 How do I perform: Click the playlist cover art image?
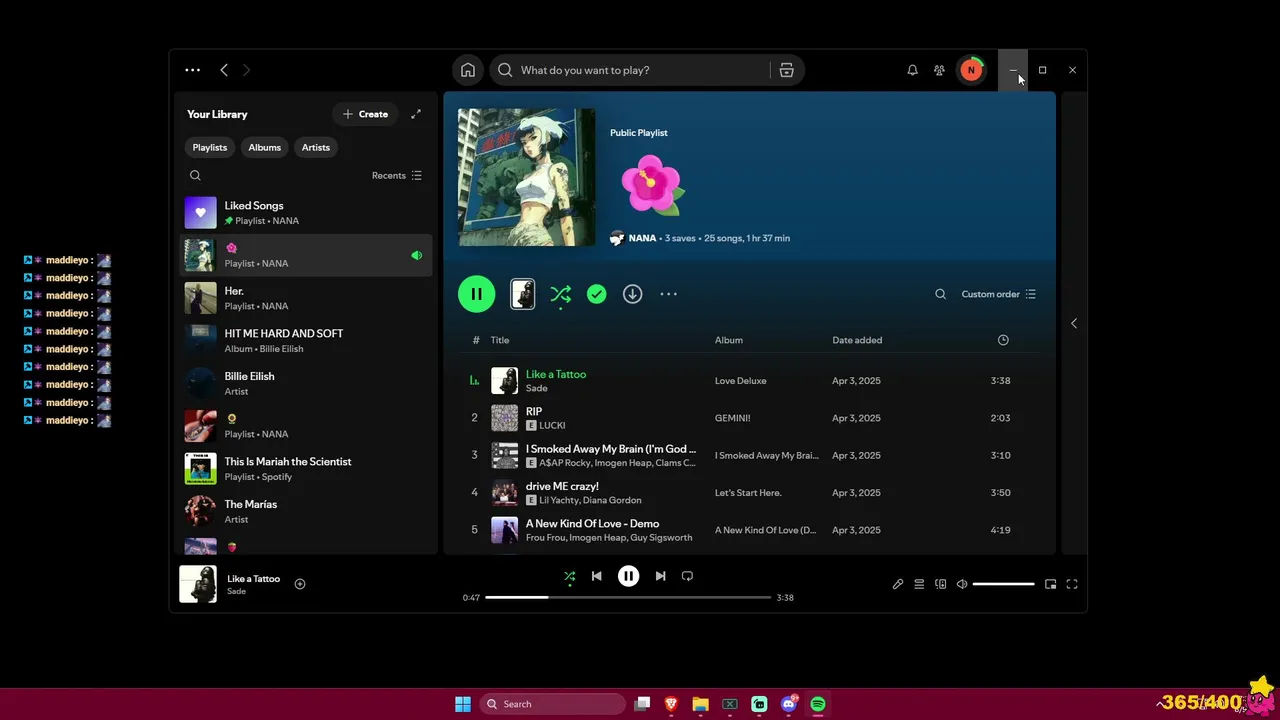(x=526, y=177)
